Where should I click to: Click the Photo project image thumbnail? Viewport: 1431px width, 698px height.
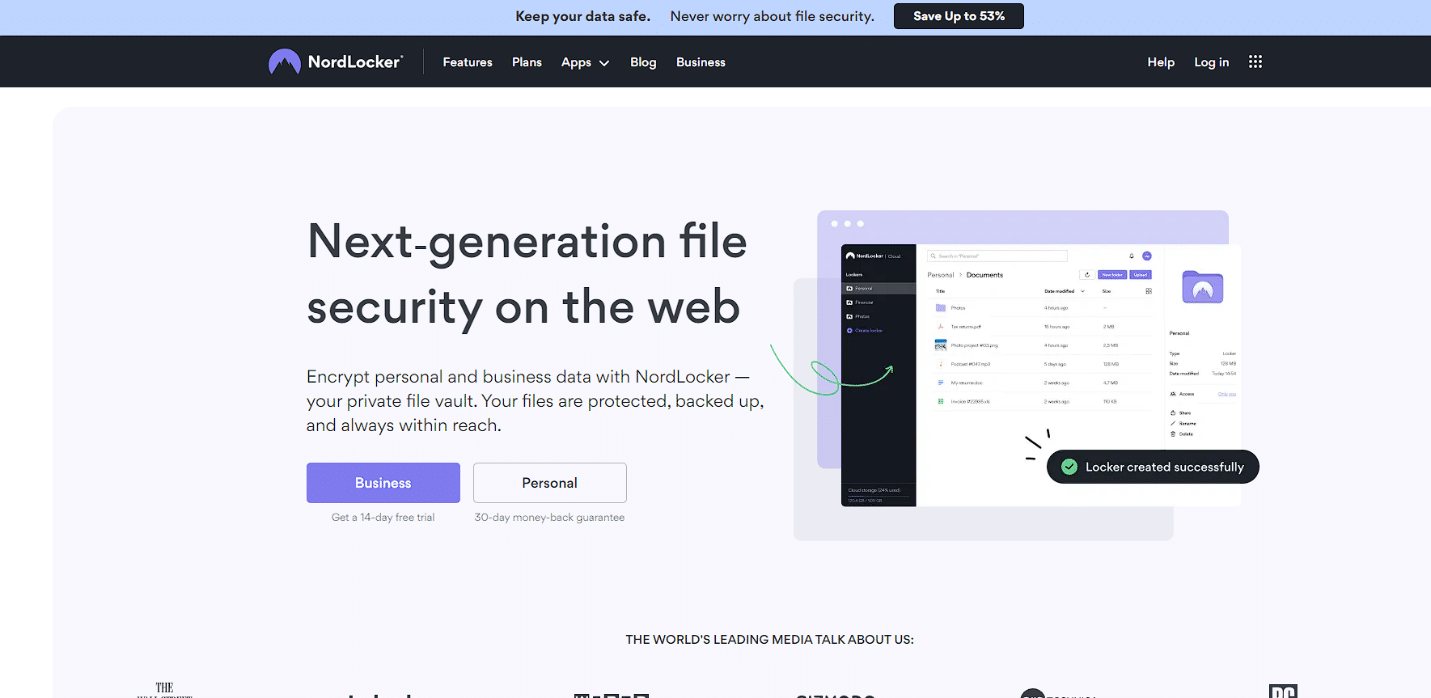941,345
